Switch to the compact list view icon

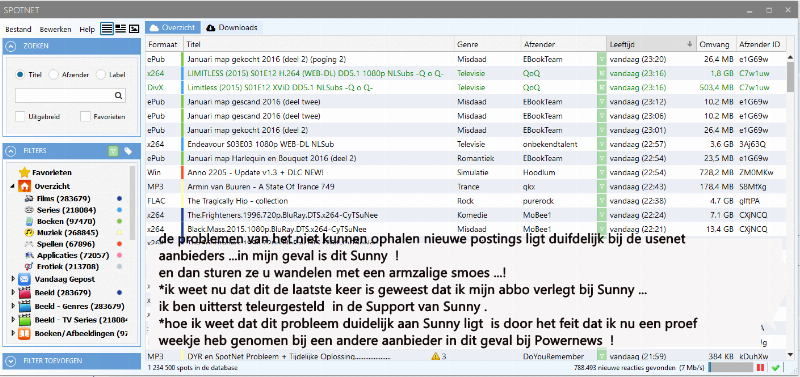(107, 29)
